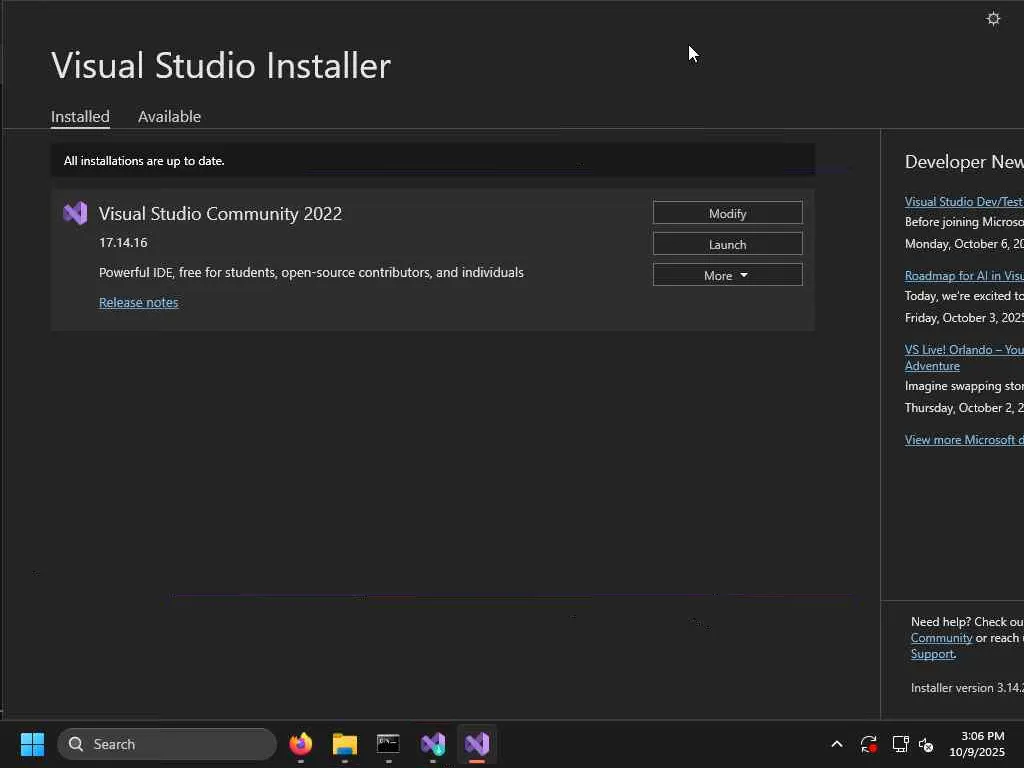Open the Support link

[x=932, y=654]
